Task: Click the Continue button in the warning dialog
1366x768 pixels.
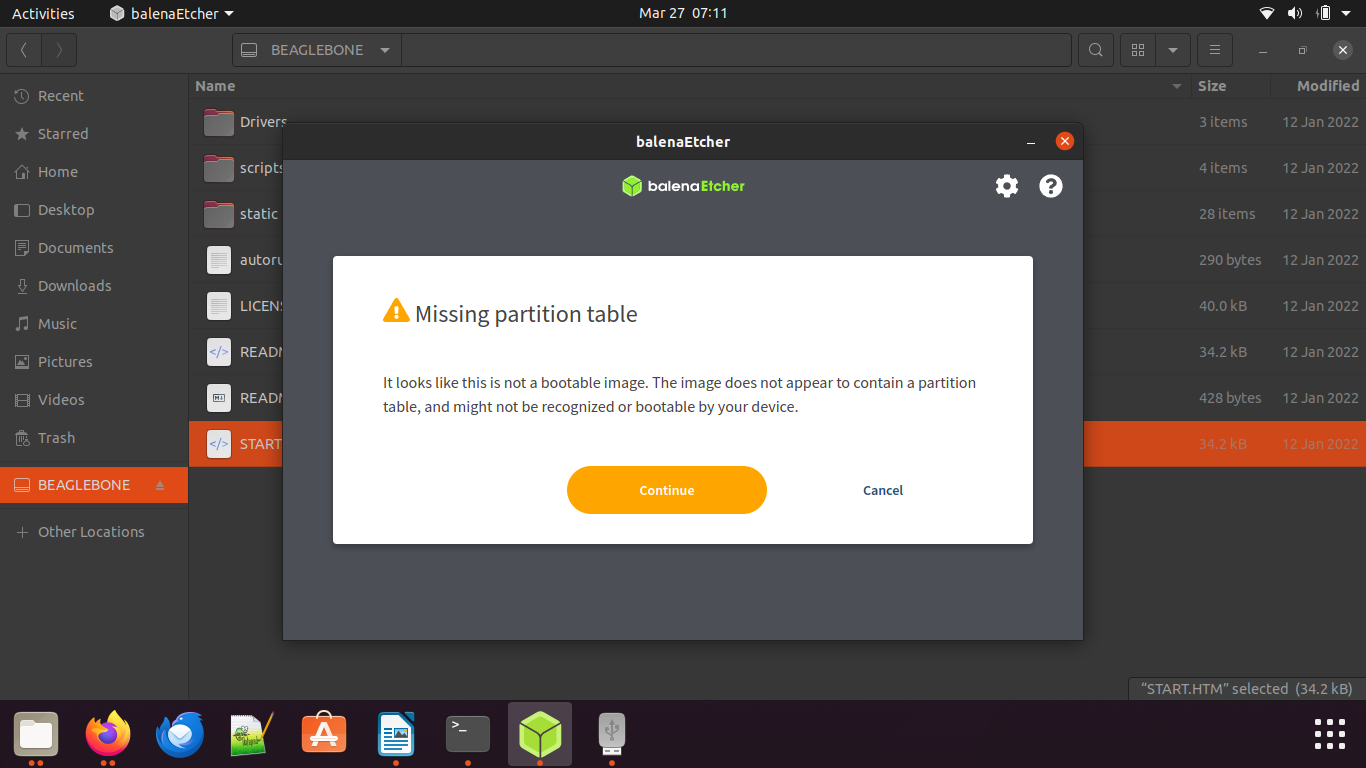Action: pyautogui.click(x=666, y=490)
